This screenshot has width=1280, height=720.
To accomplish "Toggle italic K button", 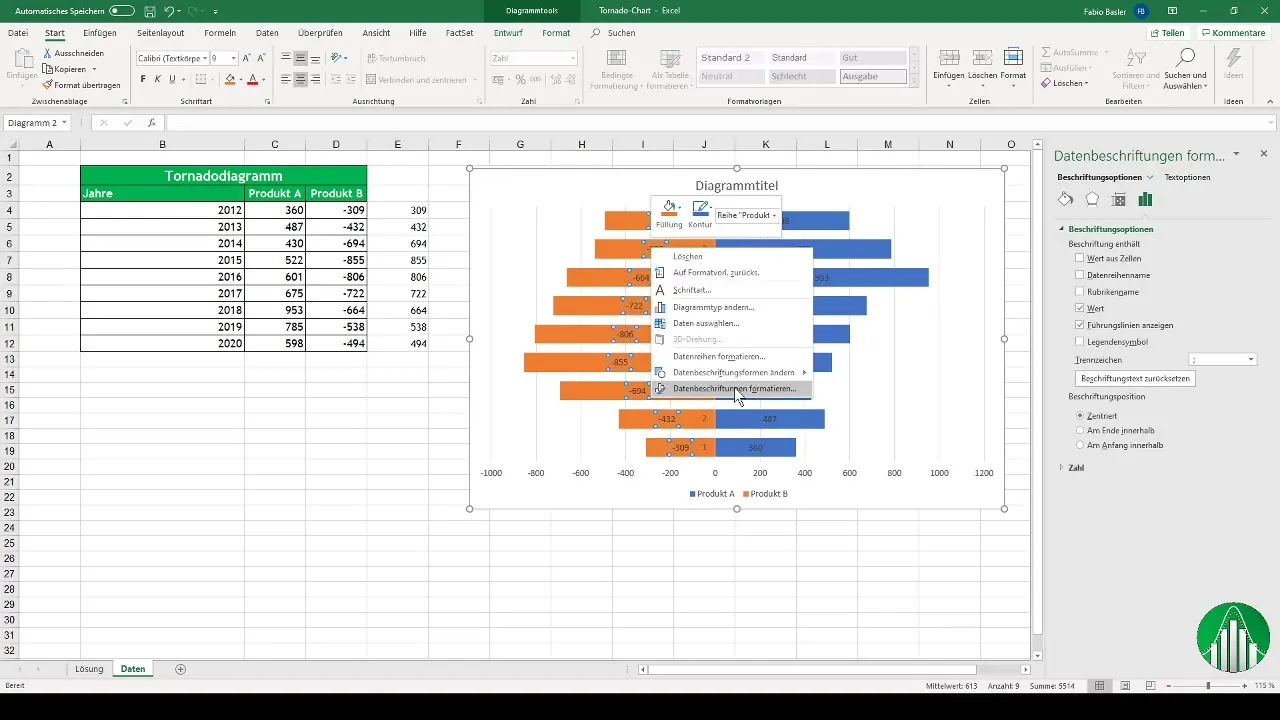I will [x=157, y=79].
